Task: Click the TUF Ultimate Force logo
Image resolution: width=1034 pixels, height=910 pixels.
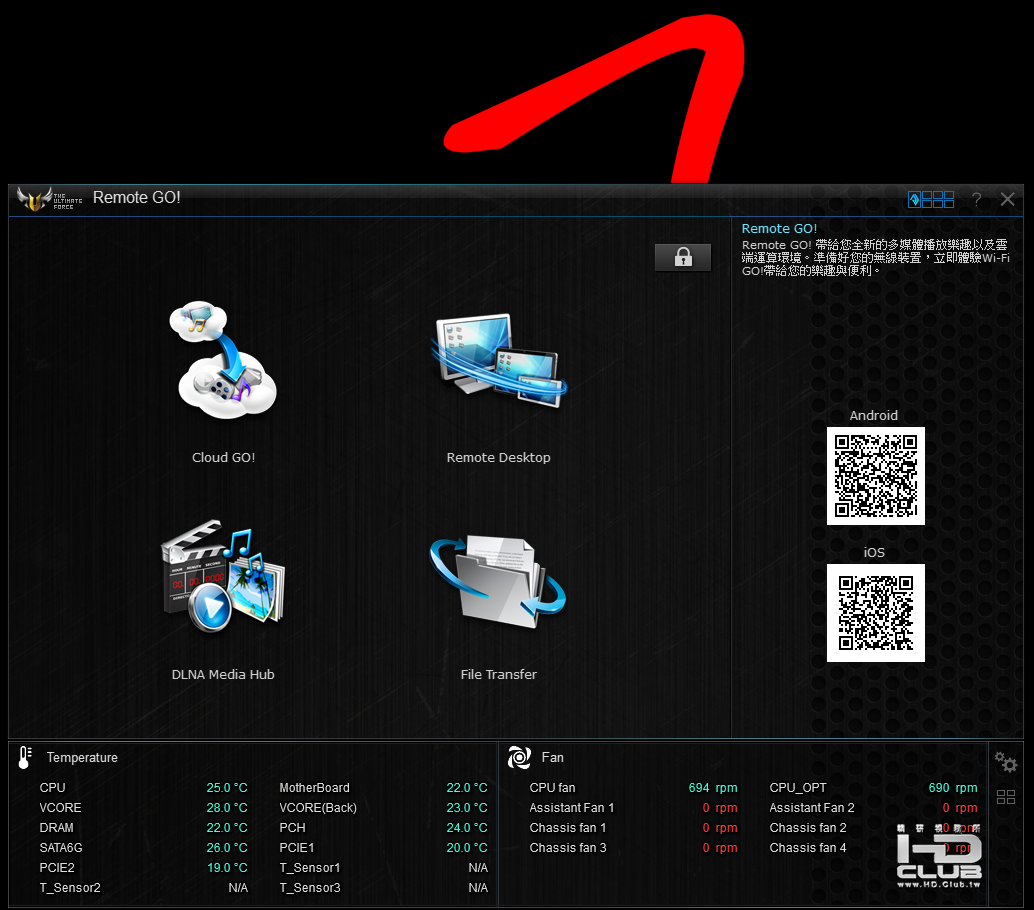Action: (49, 198)
